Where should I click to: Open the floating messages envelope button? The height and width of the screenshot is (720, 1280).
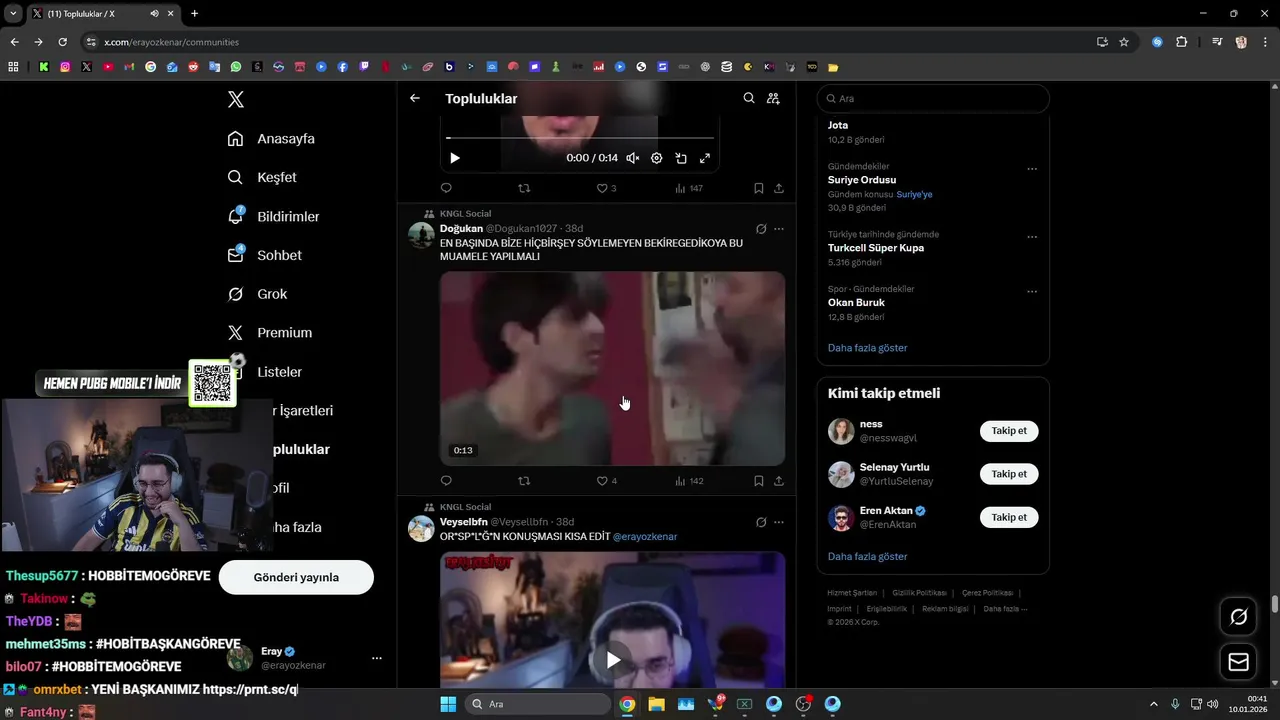tap(1238, 662)
